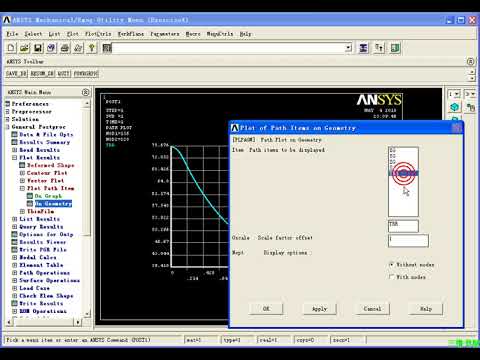
Task: Select the Without nodes radio option
Action: [x=392, y=265]
